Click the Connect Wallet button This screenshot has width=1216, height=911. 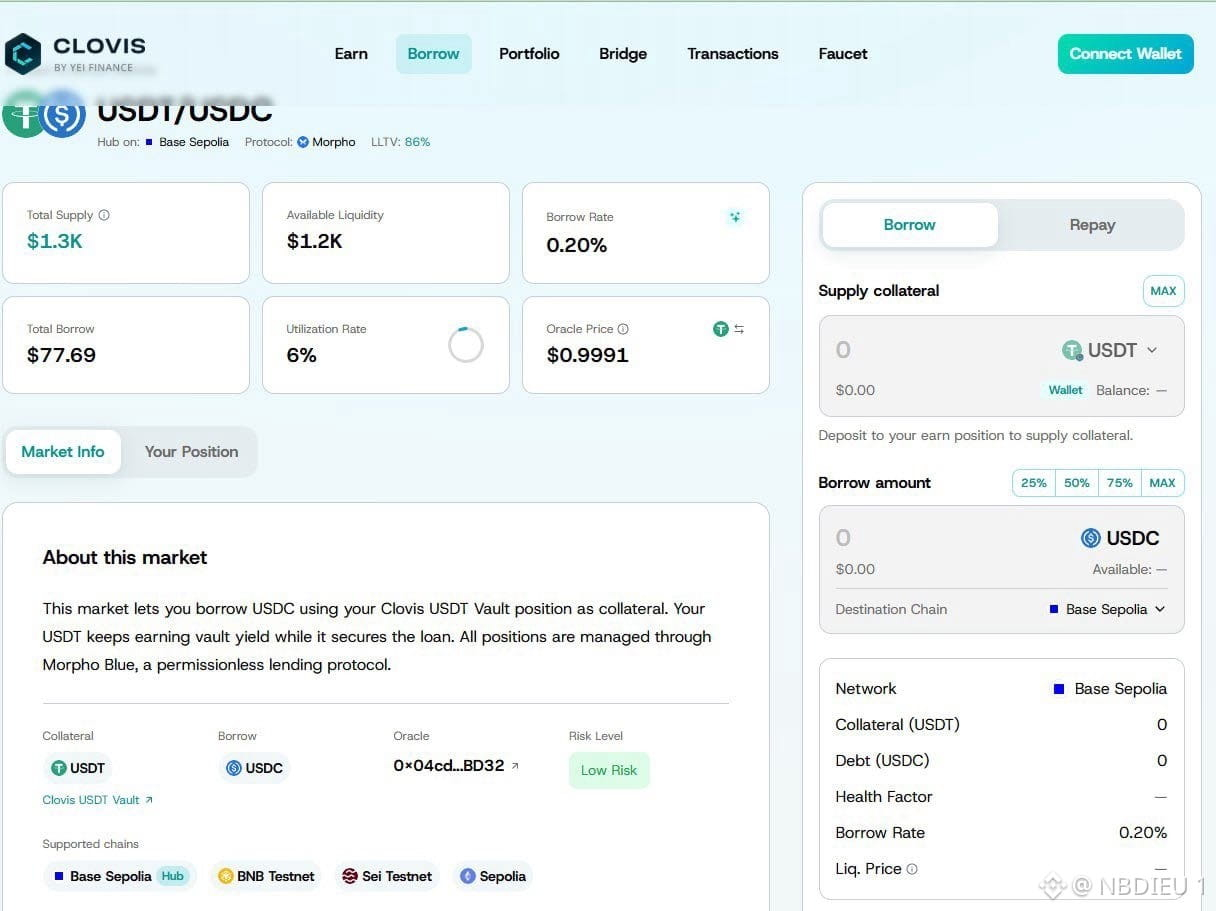[1125, 54]
